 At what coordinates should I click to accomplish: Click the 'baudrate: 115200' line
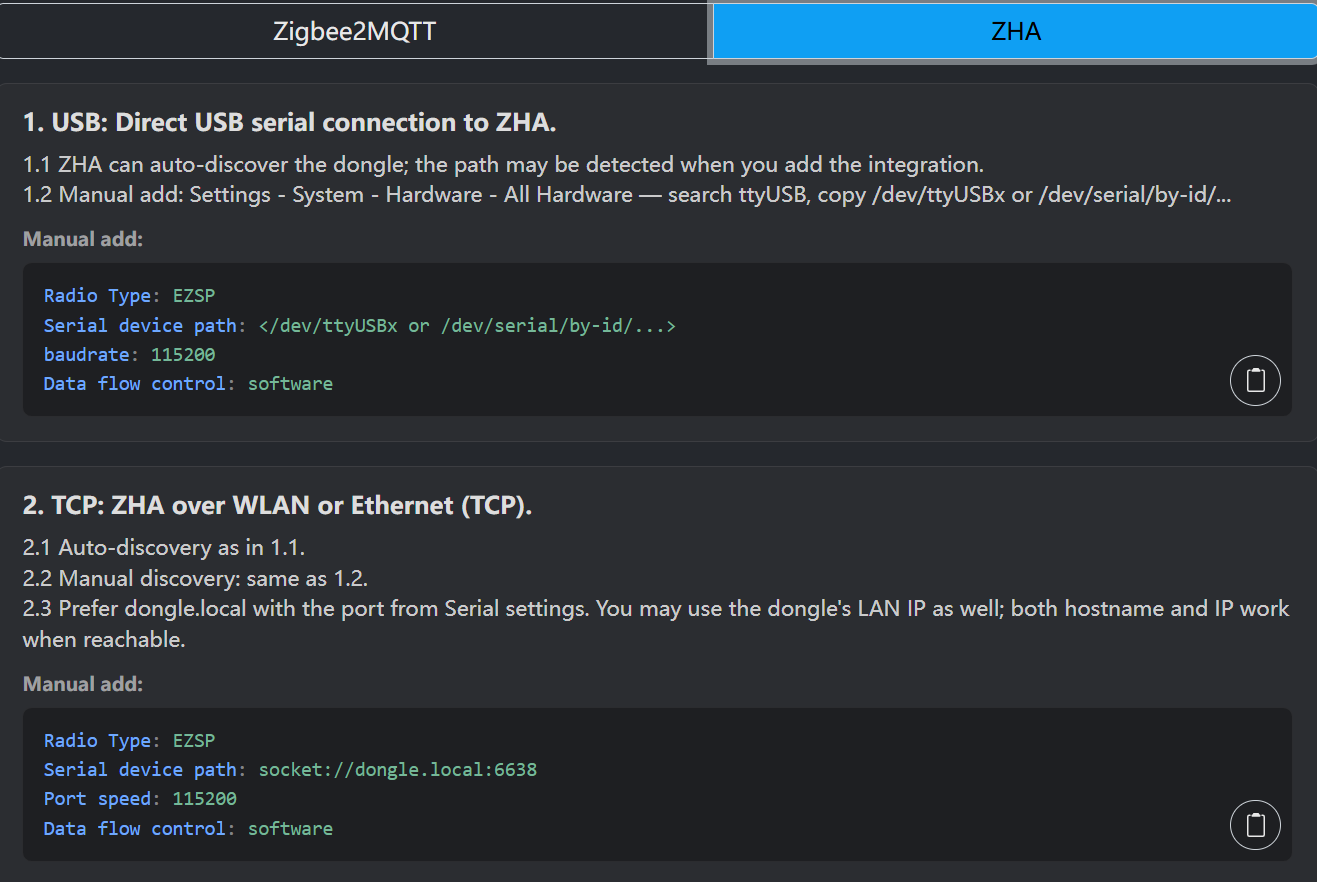point(130,355)
